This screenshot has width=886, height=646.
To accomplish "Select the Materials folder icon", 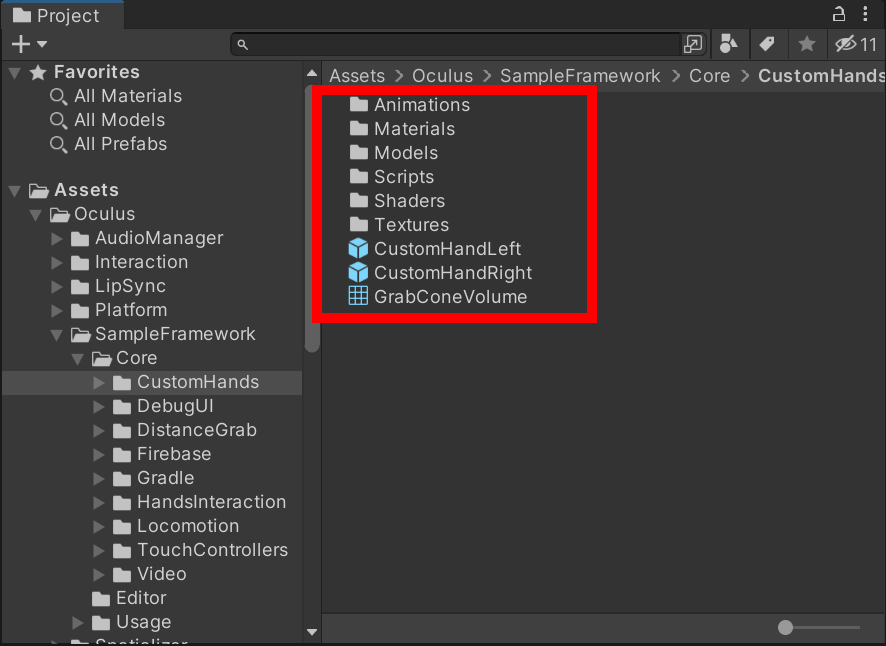I will pos(358,128).
